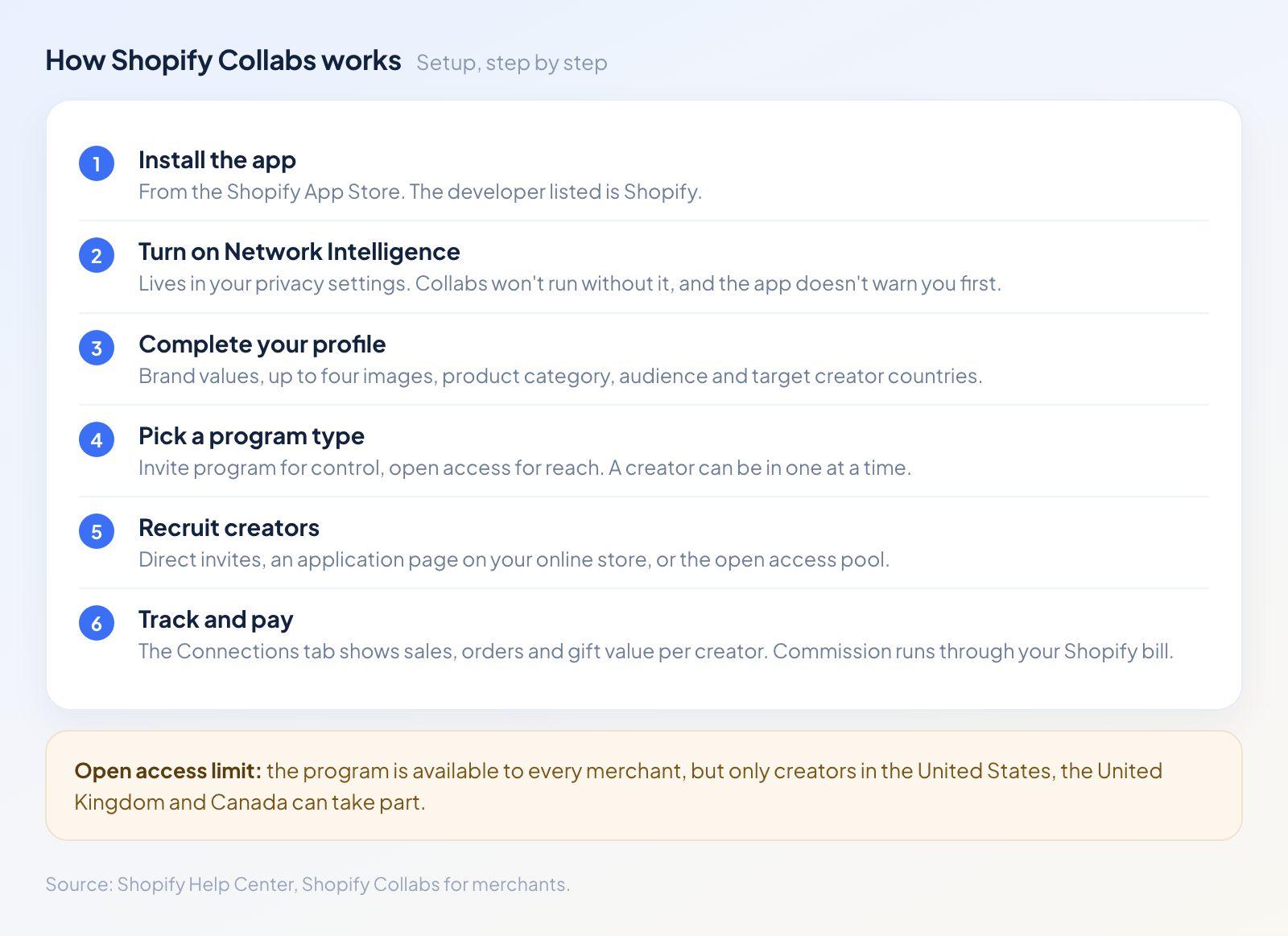Click the "Brand values, up to four images" line
This screenshot has height=936, width=1288.
(560, 376)
